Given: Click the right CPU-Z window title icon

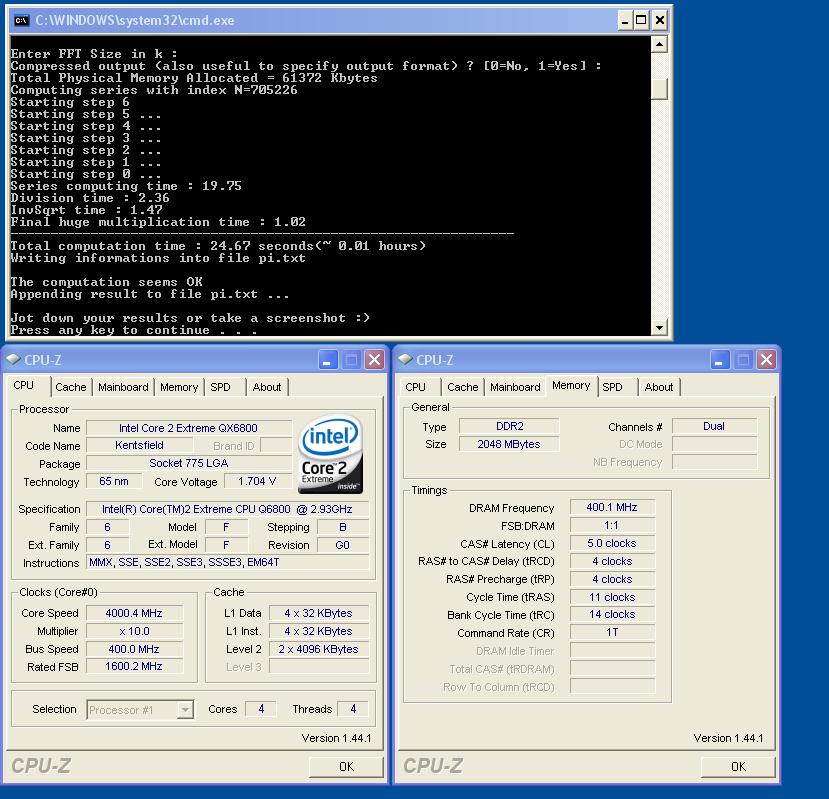Looking at the screenshot, I should (405, 359).
